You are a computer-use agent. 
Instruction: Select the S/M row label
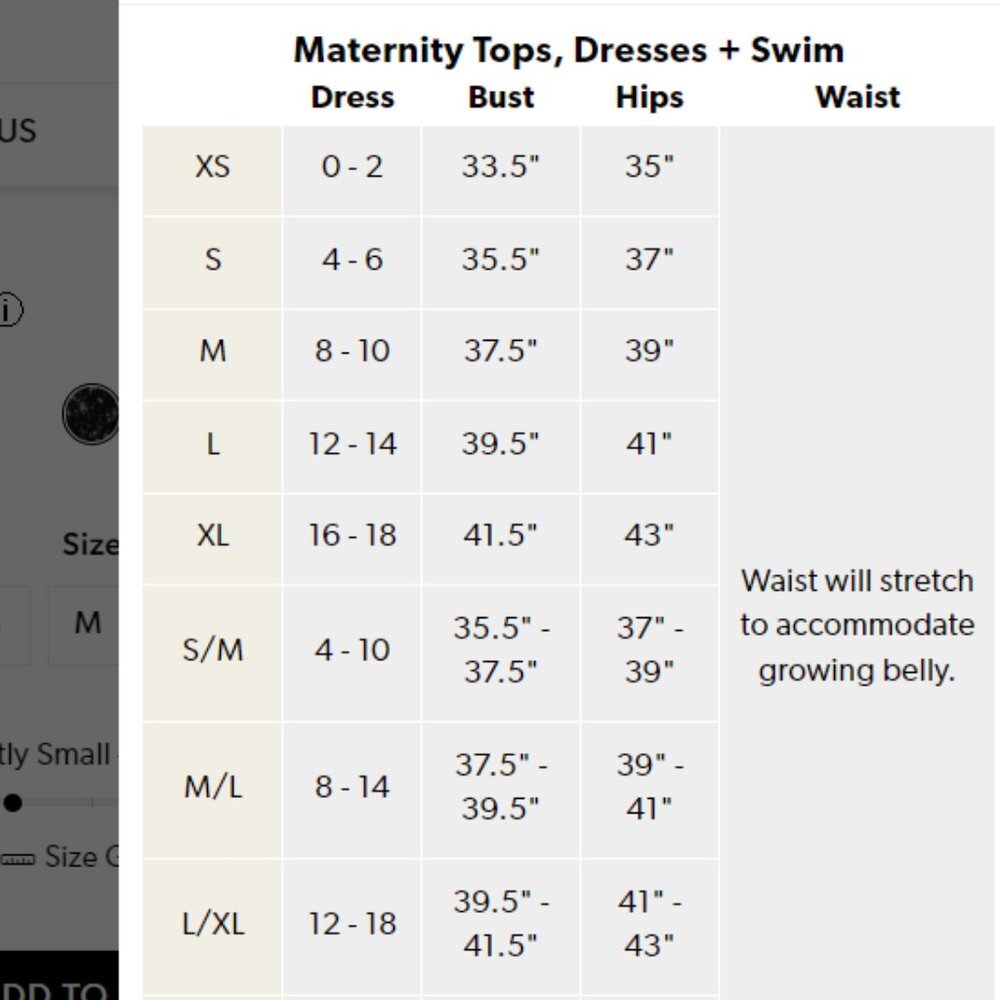coord(212,650)
